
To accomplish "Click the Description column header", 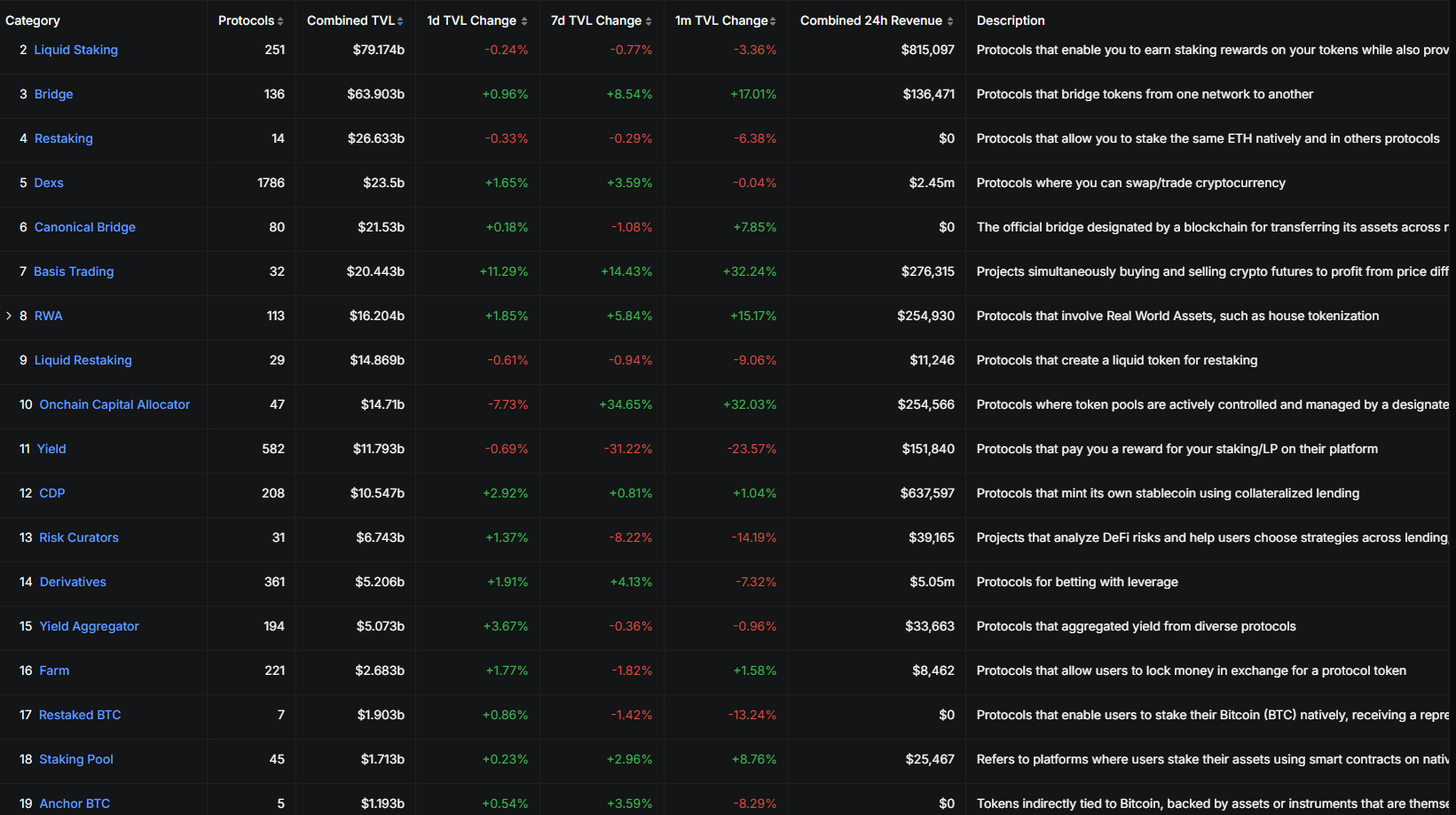I will point(1011,20).
